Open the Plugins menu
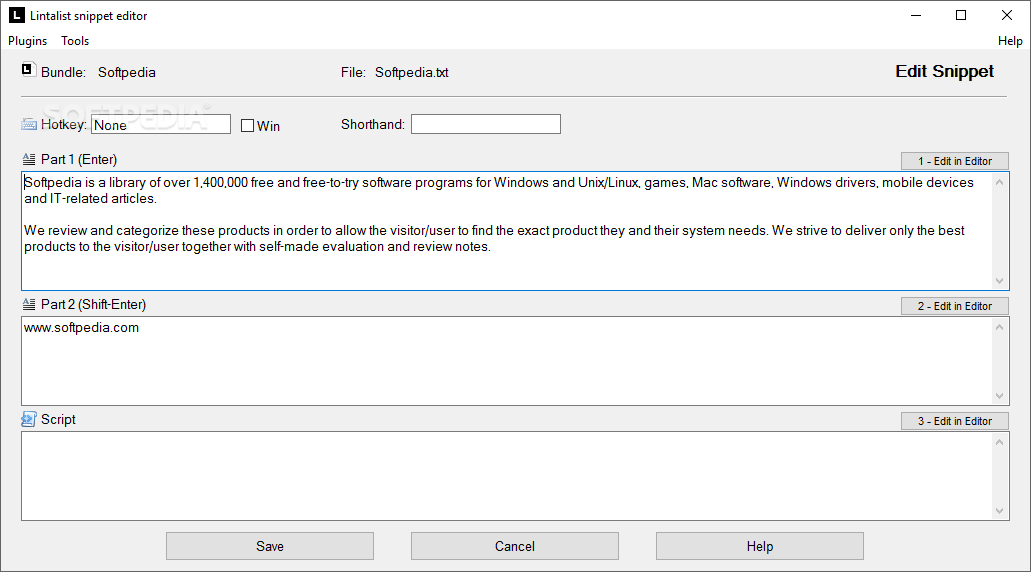Image resolution: width=1031 pixels, height=572 pixels. pyautogui.click(x=28, y=41)
